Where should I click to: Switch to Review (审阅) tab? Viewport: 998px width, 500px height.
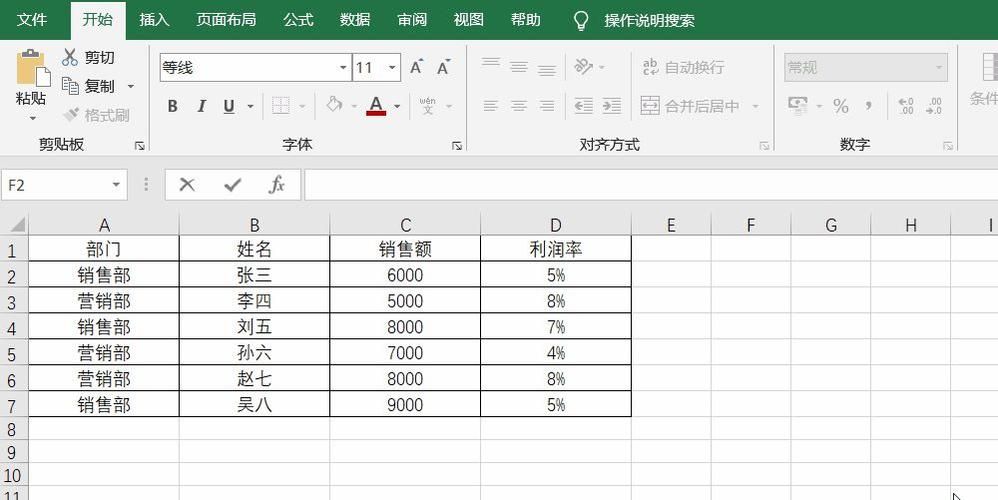[412, 20]
